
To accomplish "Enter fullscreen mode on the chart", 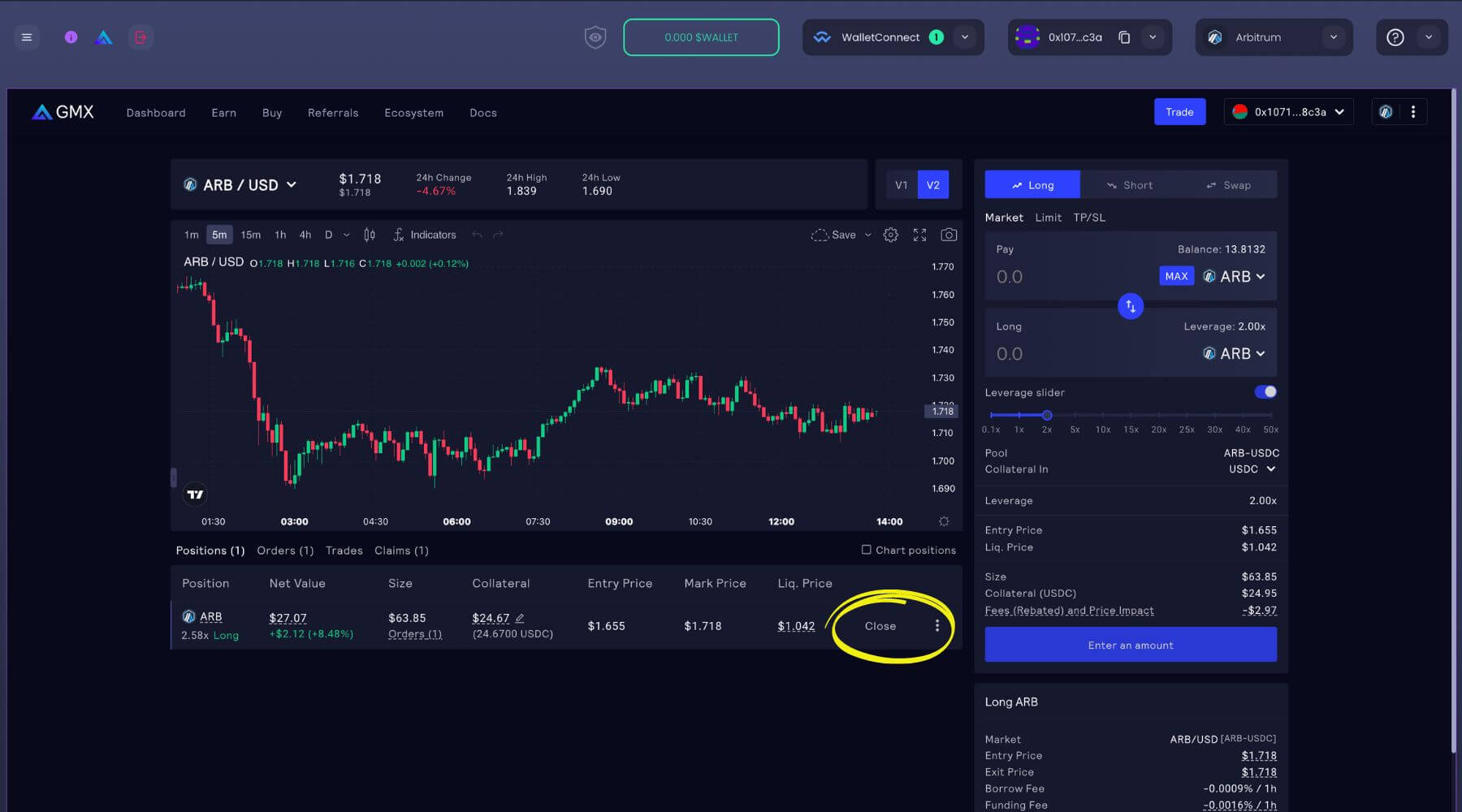I will click(920, 235).
